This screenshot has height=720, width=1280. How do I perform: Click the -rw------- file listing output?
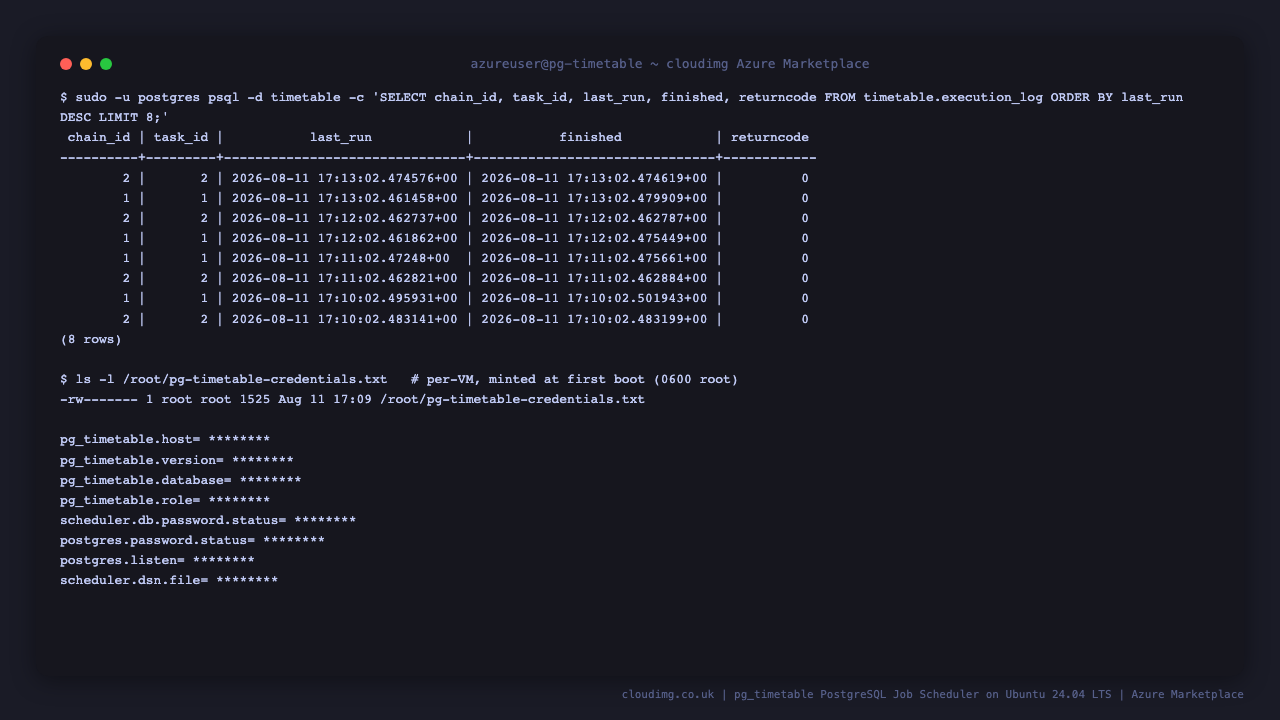point(352,399)
